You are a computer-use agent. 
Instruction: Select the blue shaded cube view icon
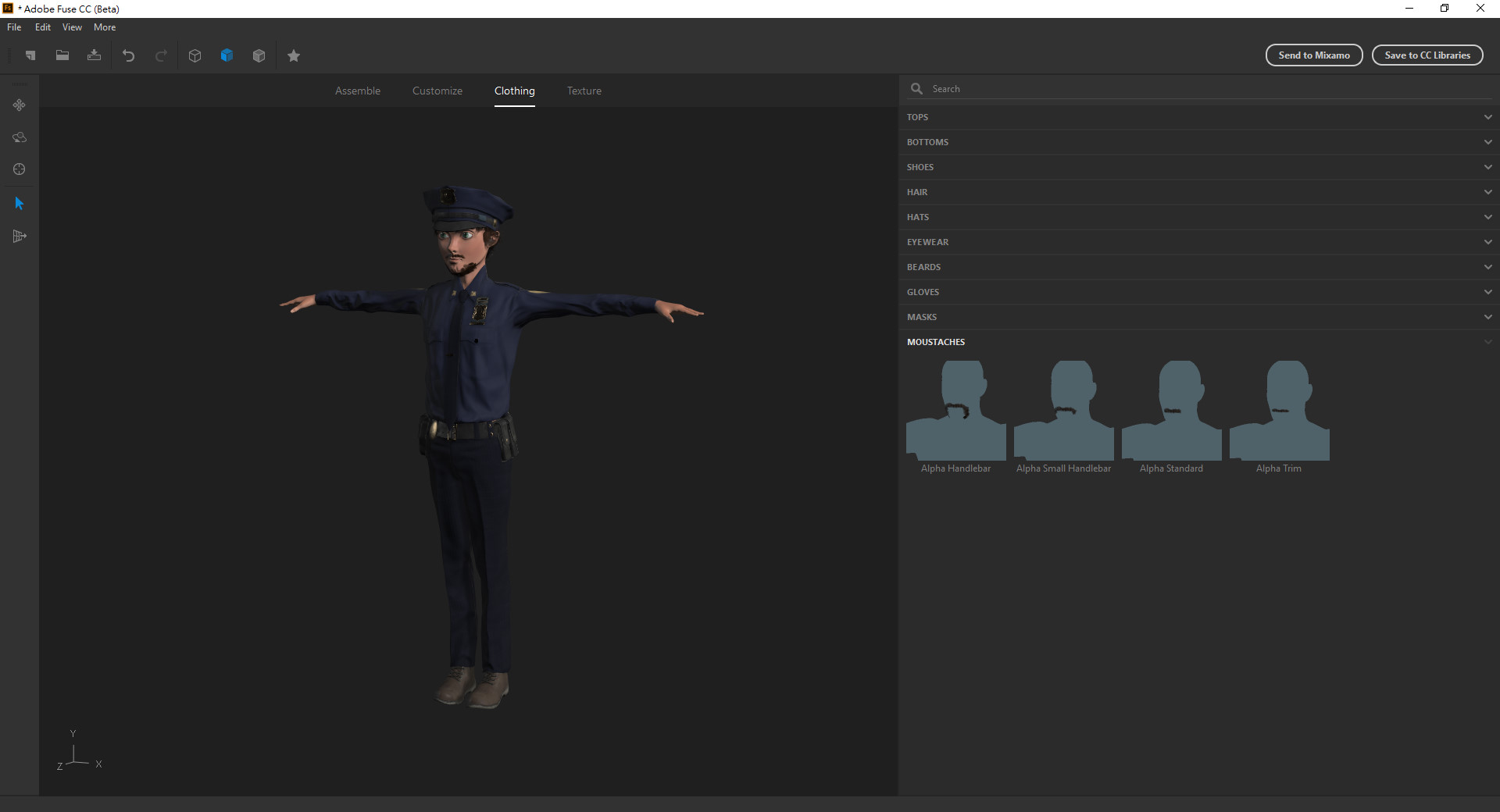[x=227, y=55]
